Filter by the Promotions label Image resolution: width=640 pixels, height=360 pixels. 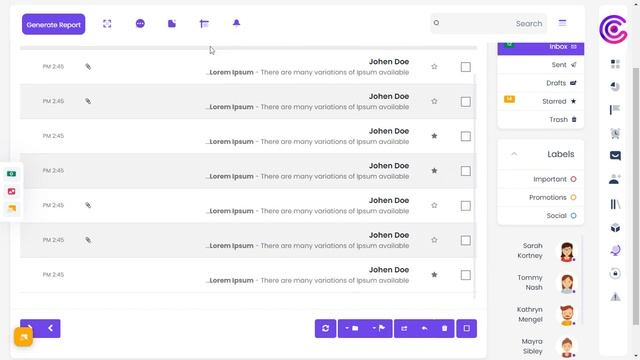pyautogui.click(x=547, y=198)
